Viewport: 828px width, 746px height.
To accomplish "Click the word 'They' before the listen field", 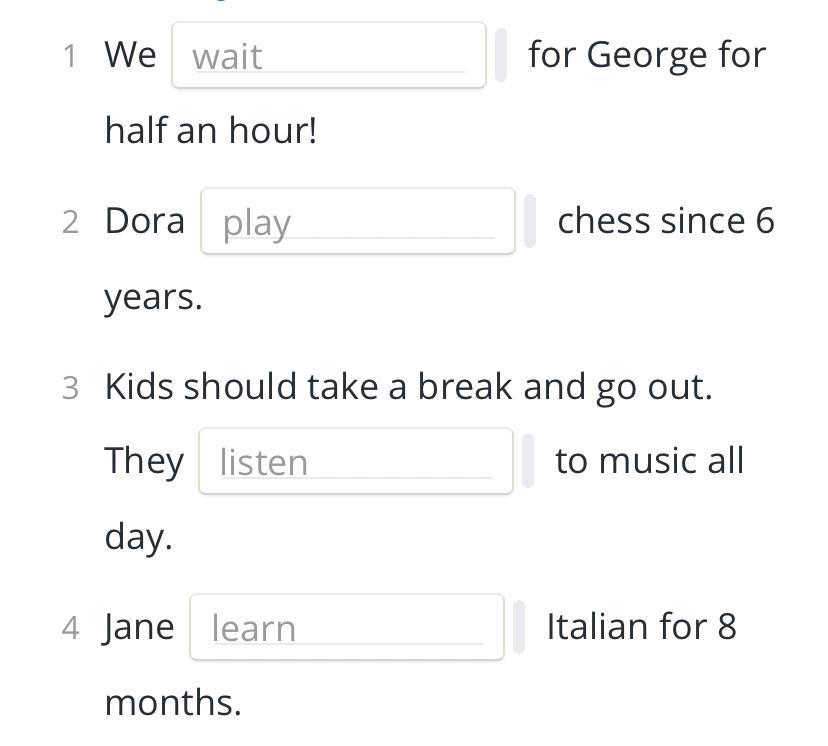I will pos(144,462).
